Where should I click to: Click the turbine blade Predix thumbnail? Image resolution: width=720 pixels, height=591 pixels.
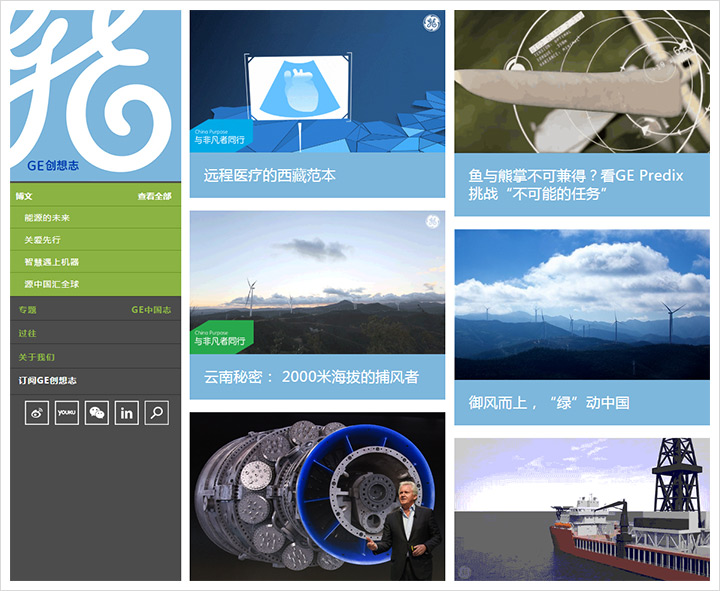pyautogui.click(x=582, y=81)
